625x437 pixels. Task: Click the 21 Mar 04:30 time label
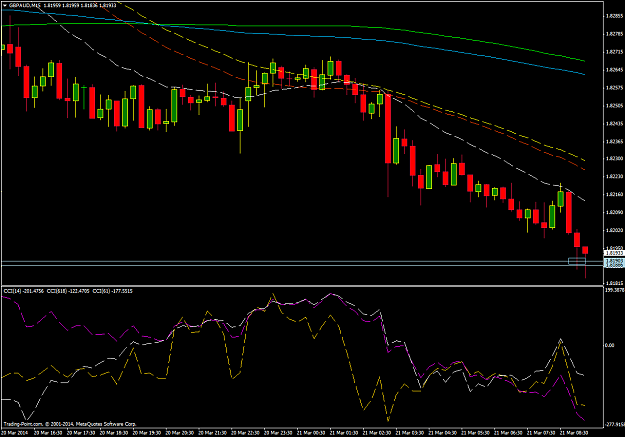tap(443, 433)
